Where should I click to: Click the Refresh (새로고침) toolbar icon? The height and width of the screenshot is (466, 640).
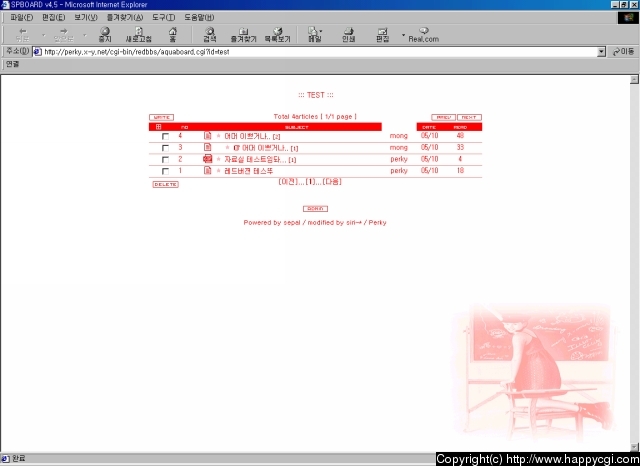(138, 34)
